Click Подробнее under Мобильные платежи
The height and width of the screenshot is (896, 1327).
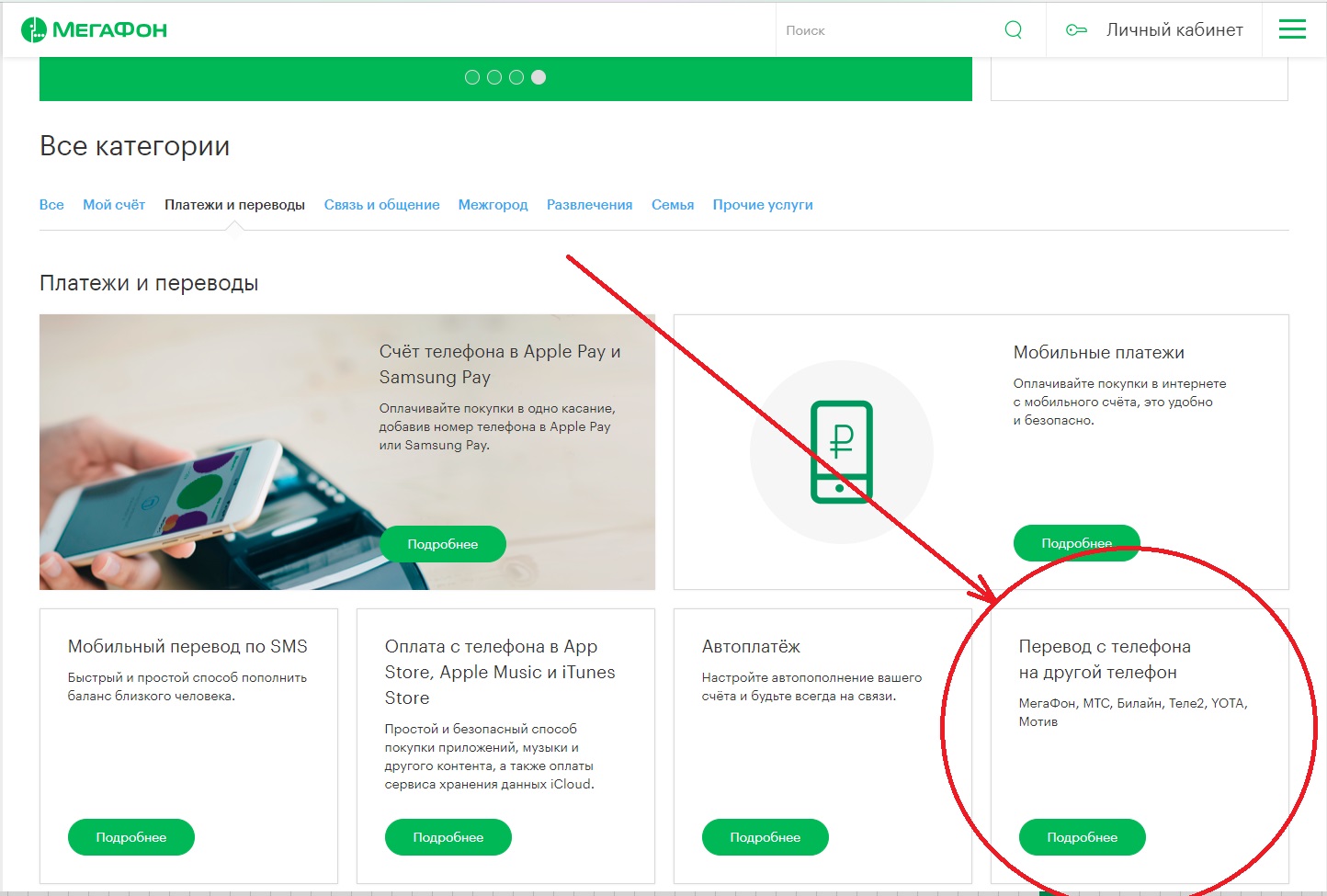[1077, 543]
